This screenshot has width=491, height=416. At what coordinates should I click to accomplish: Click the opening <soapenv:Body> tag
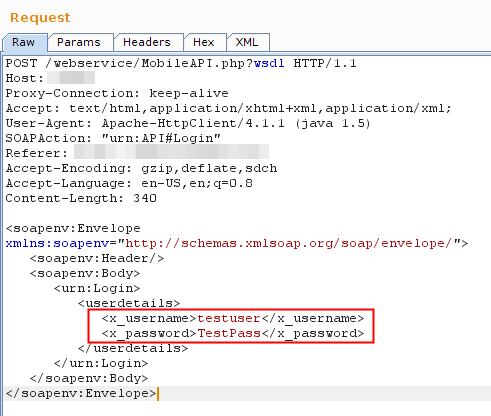[85, 273]
